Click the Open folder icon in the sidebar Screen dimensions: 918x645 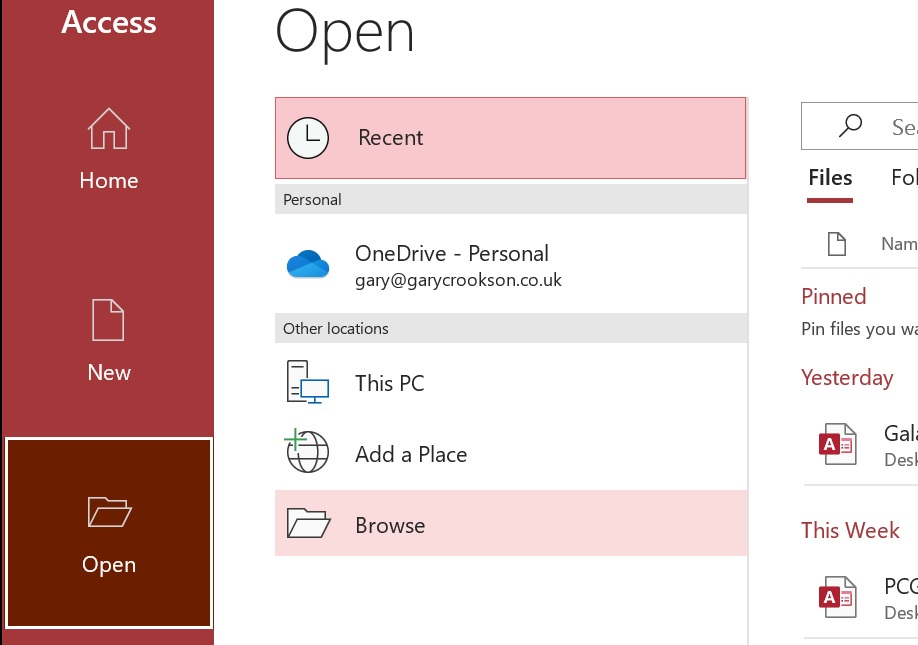pyautogui.click(x=108, y=512)
